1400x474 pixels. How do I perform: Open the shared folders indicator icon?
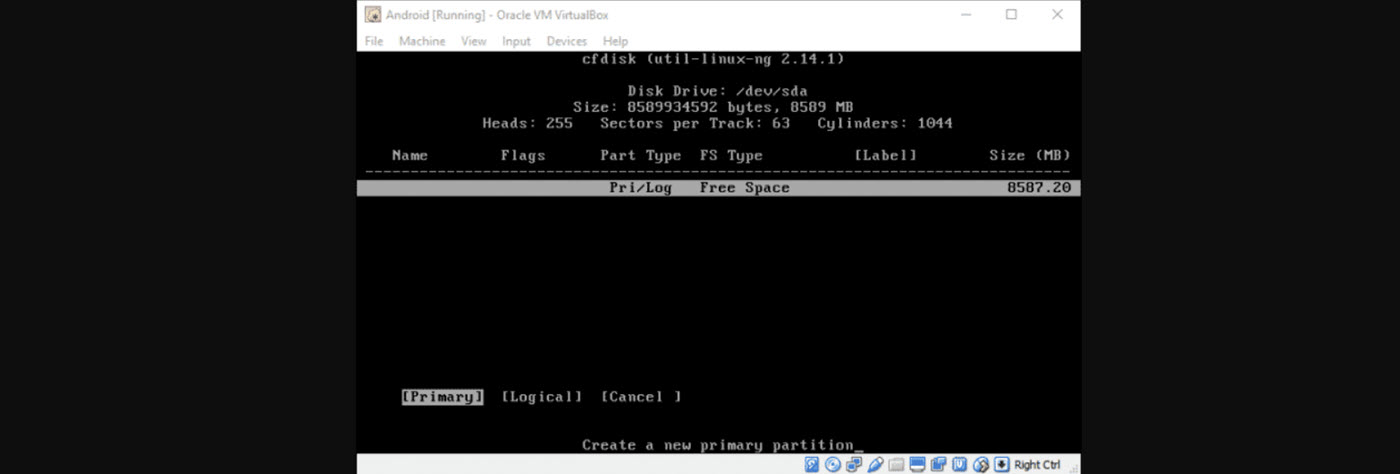click(896, 464)
